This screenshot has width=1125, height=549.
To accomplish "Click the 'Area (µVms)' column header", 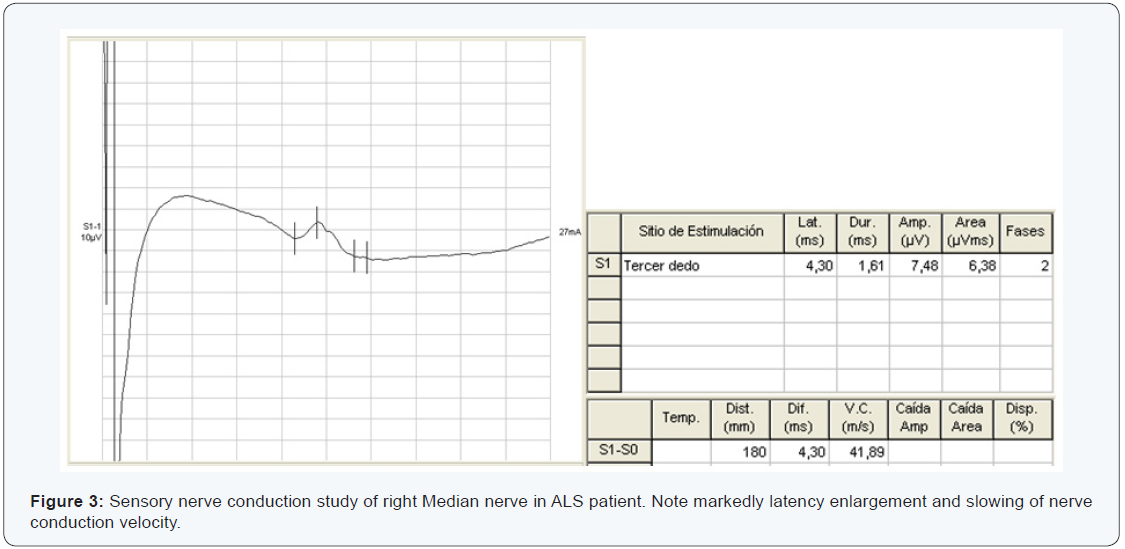I will point(970,231).
